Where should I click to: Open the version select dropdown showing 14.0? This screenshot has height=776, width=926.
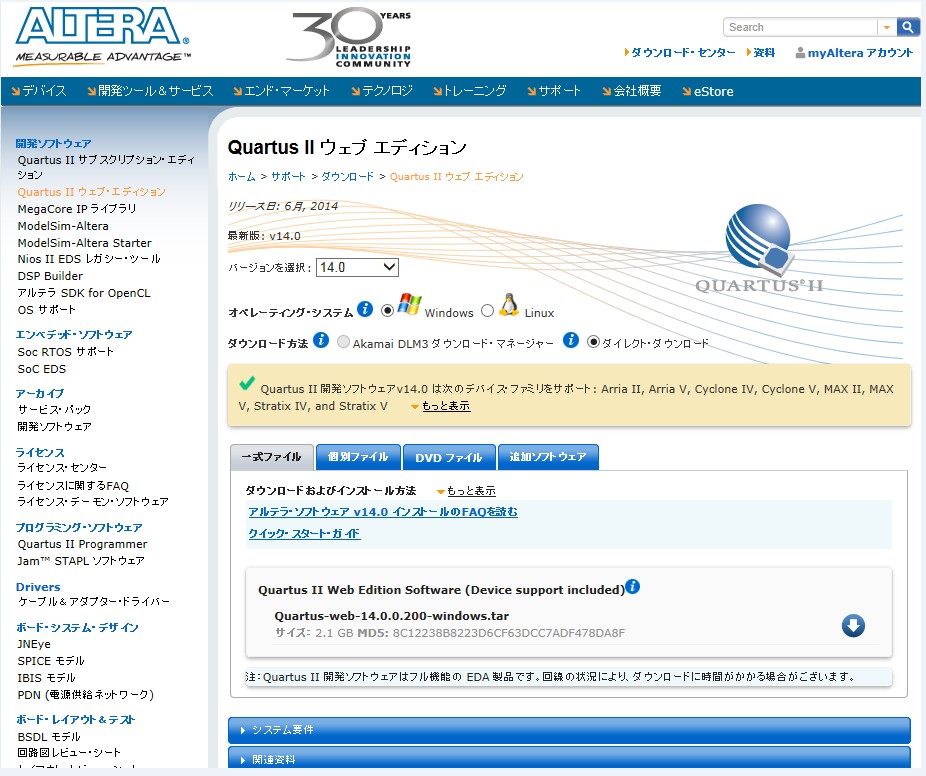(x=357, y=268)
